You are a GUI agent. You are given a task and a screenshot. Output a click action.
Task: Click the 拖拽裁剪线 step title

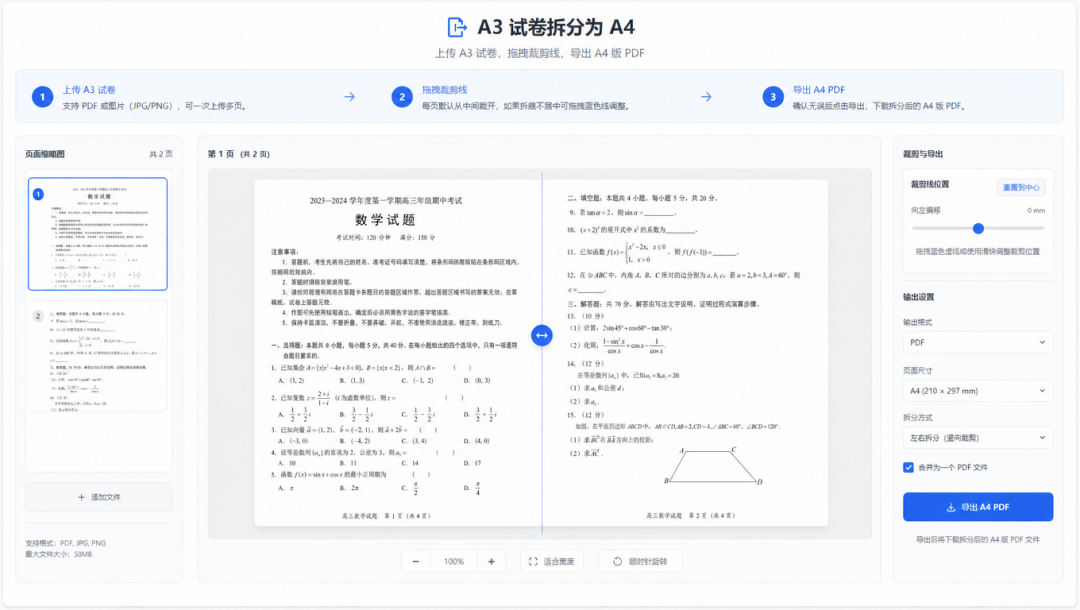444,90
